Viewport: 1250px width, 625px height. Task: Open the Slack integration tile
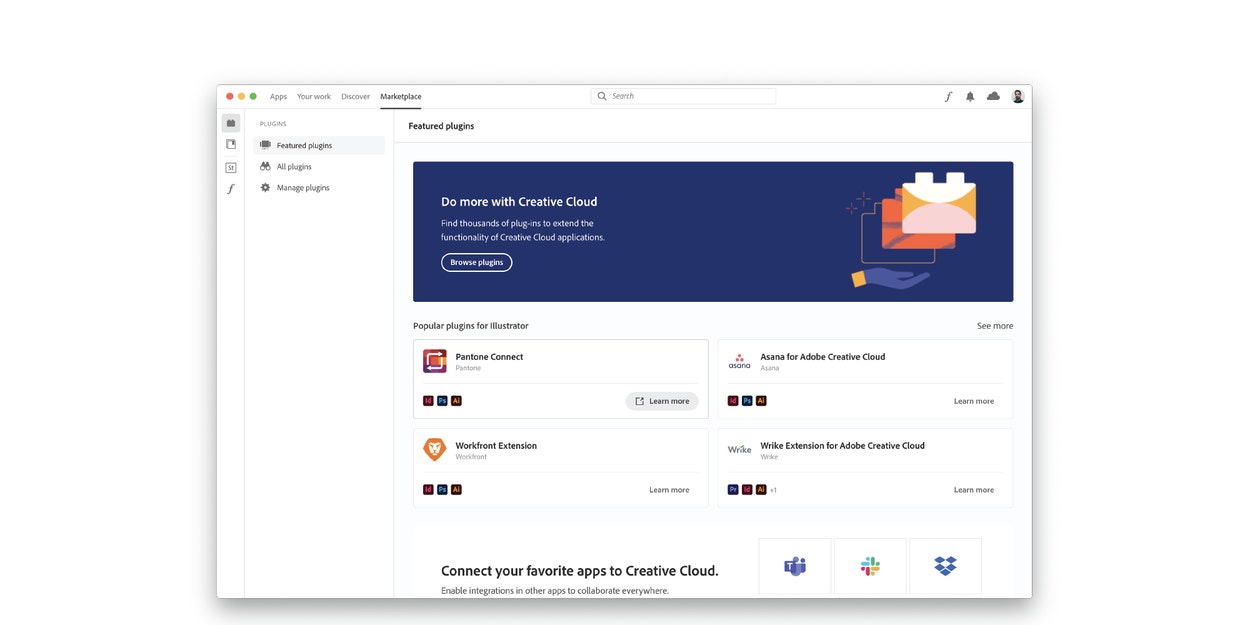[870, 566]
